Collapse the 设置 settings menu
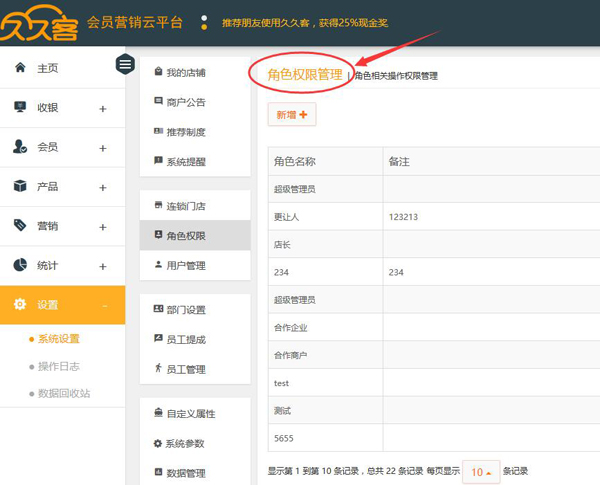The height and width of the screenshot is (485, 600). coord(104,305)
